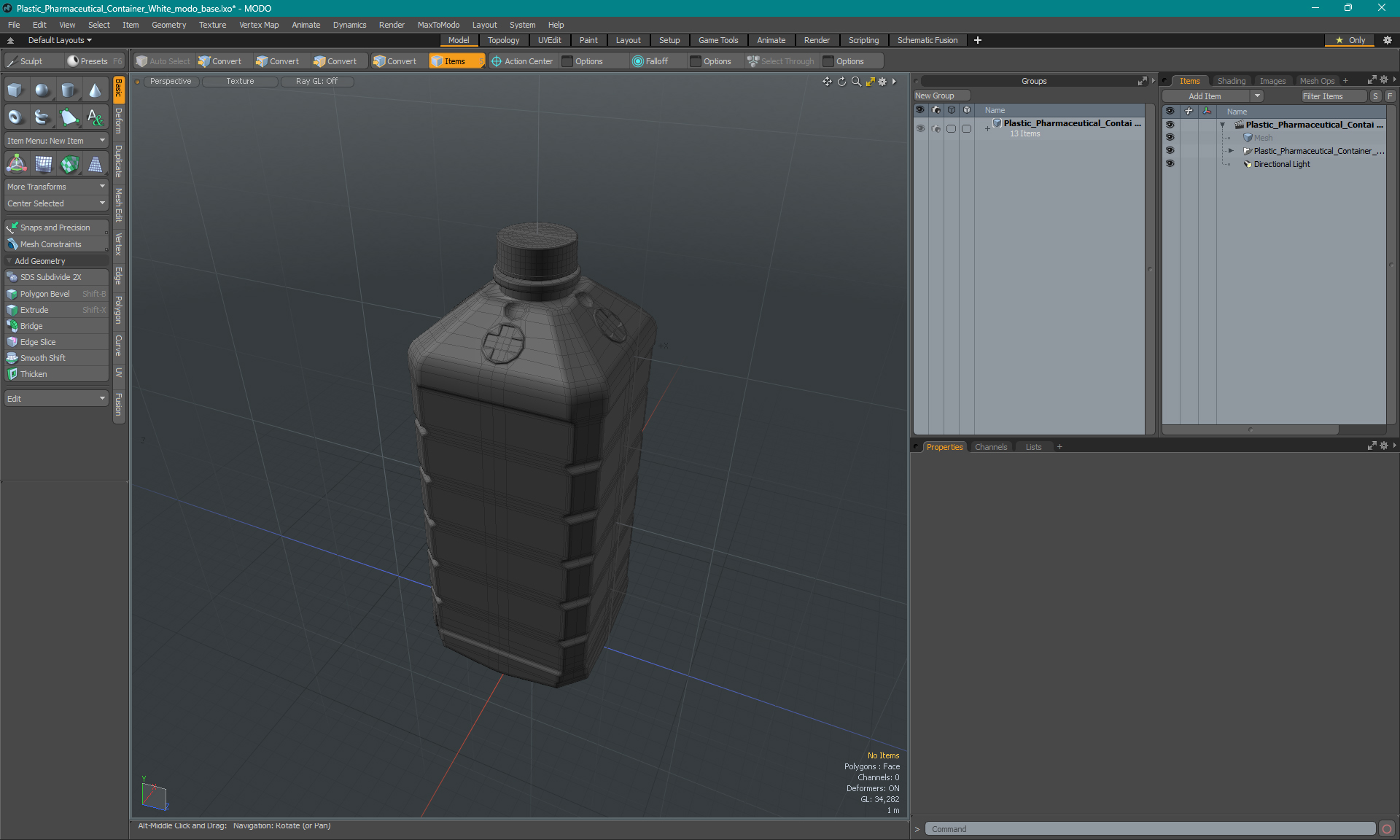Select the Torus primitive tool
This screenshot has width=1400, height=840.
(x=15, y=117)
